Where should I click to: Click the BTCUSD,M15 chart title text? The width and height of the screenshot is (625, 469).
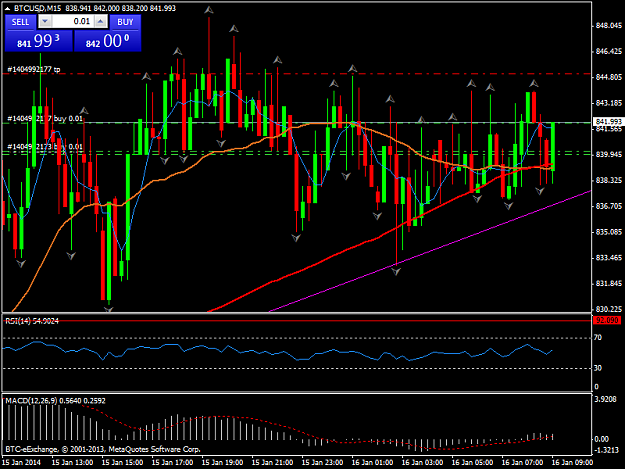[x=37, y=8]
